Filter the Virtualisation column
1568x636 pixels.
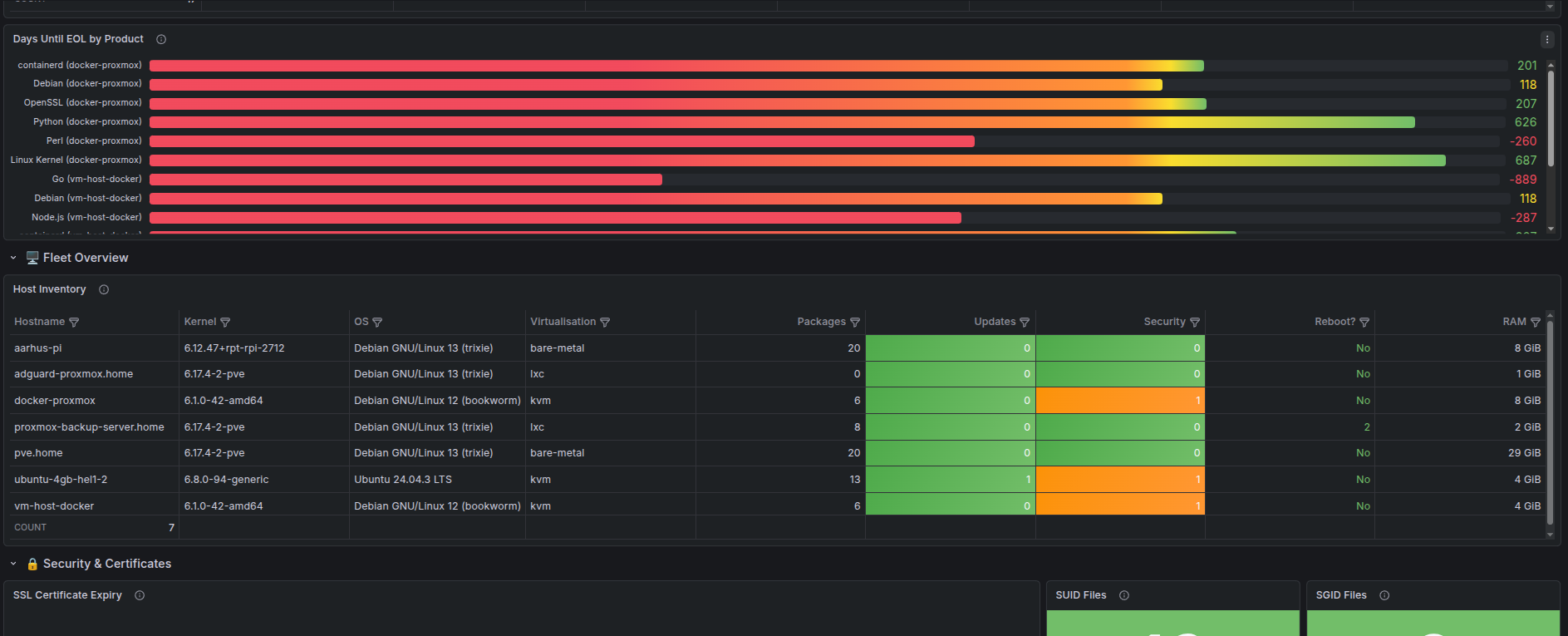[x=605, y=323]
